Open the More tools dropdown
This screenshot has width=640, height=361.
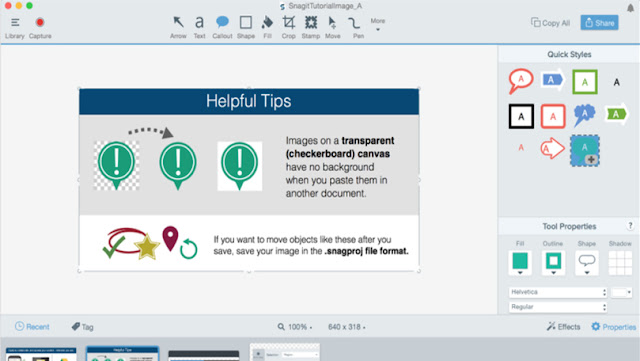coord(378,24)
